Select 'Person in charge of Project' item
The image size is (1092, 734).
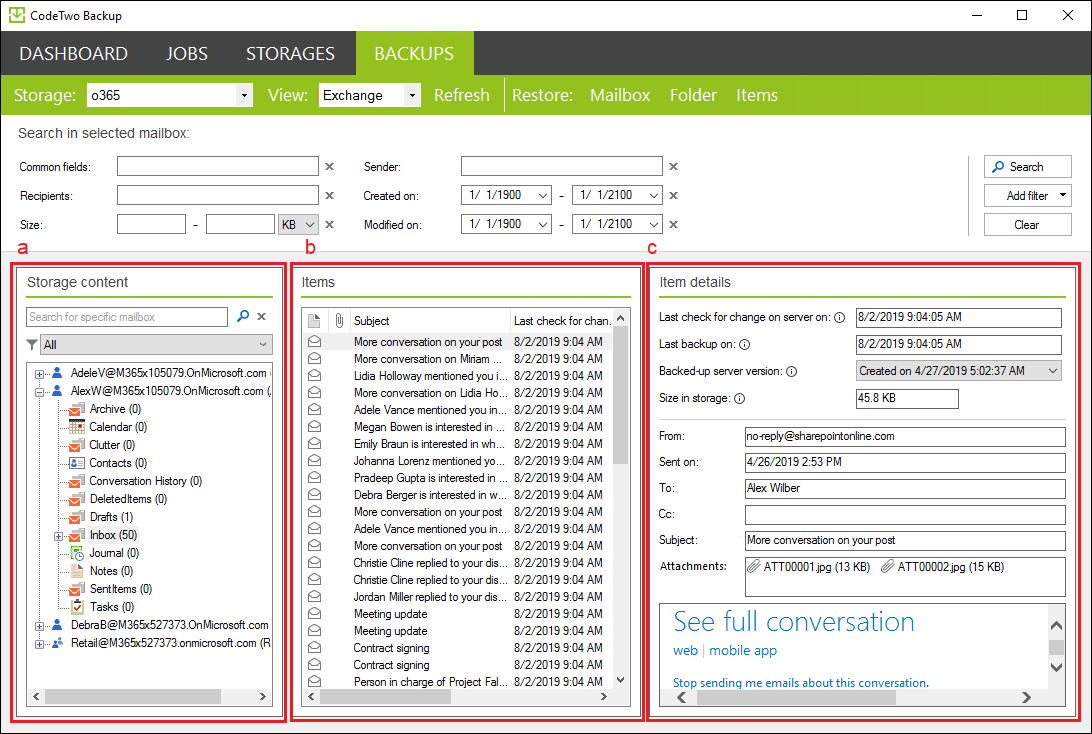tap(457, 682)
